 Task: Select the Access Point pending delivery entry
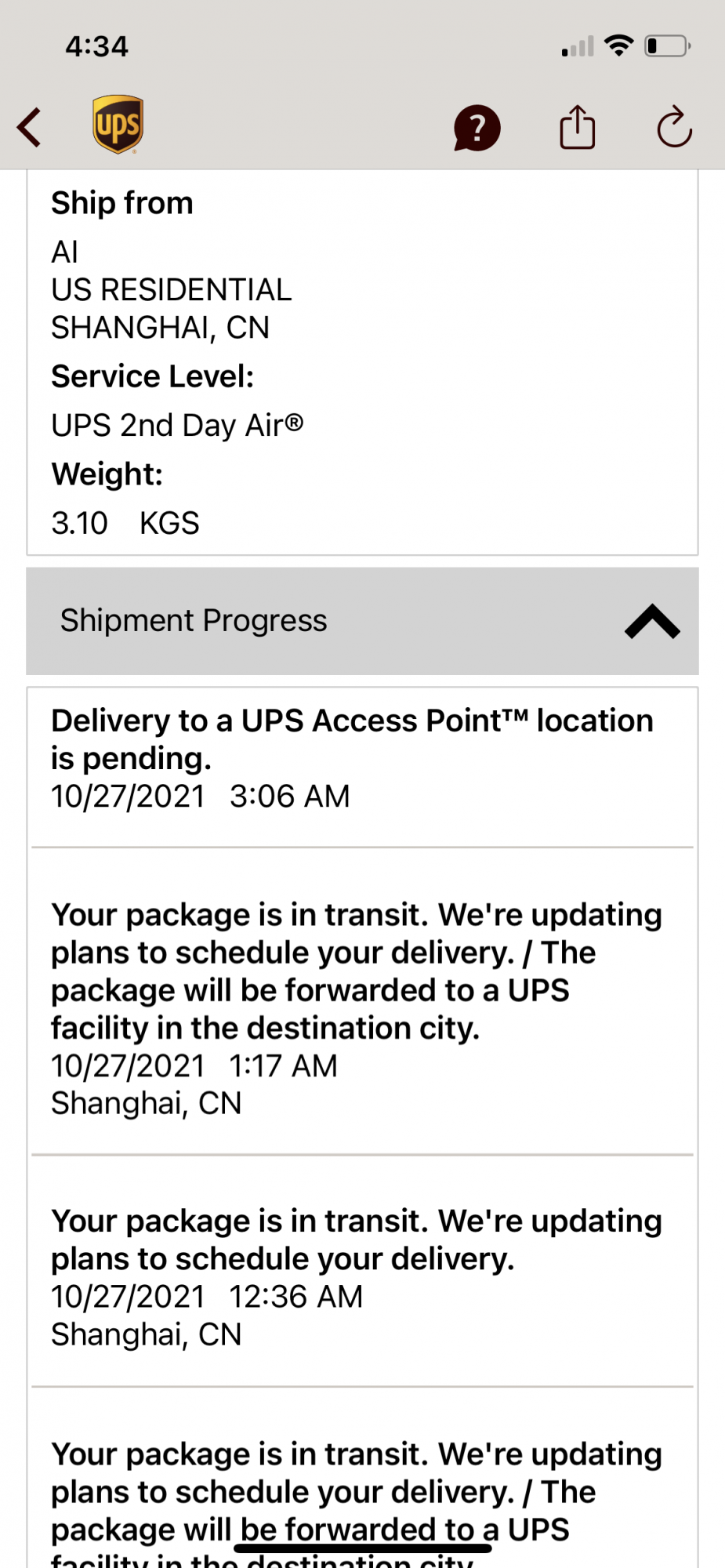352,758
